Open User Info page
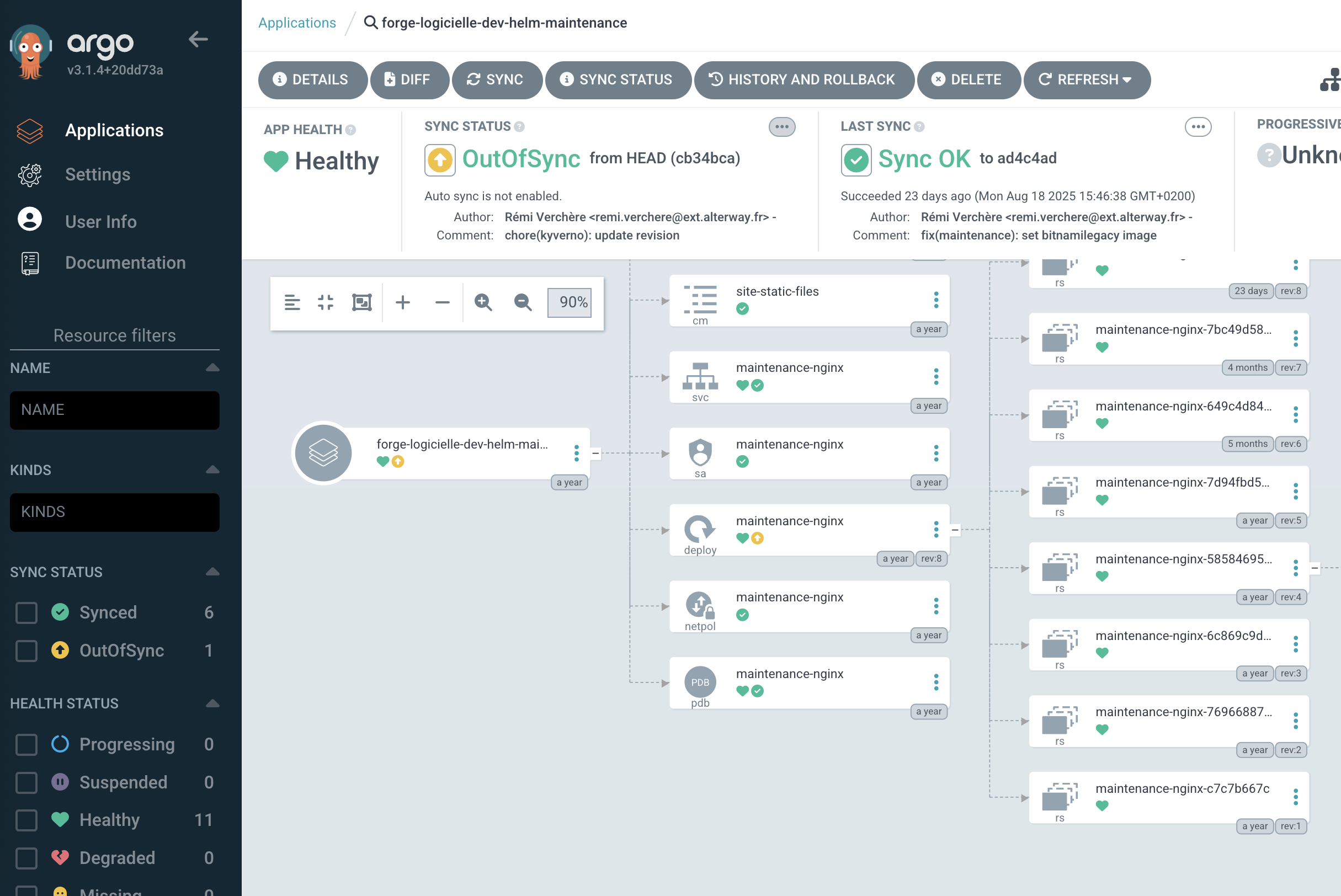The width and height of the screenshot is (1341, 896). point(100,222)
